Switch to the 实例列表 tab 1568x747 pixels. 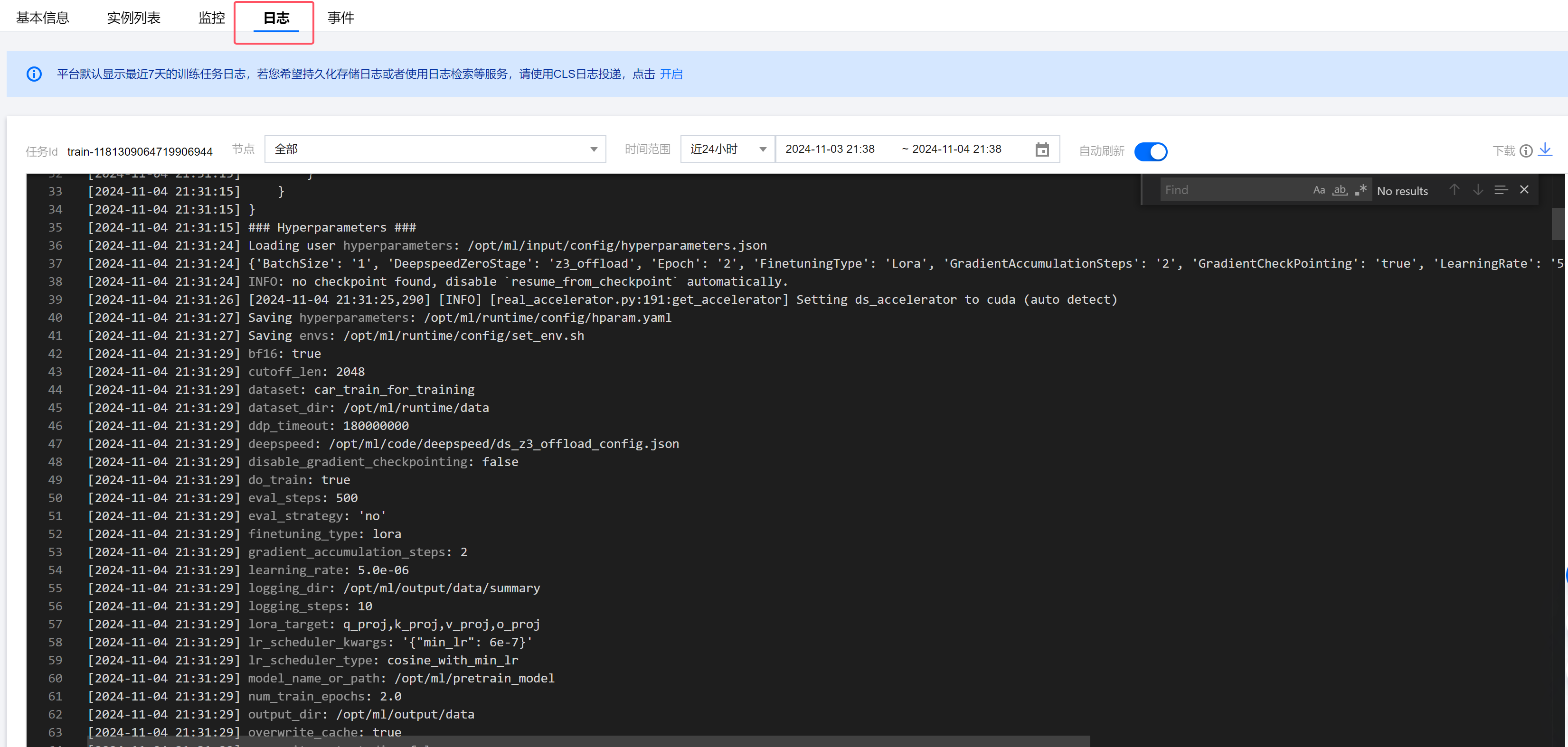point(133,18)
